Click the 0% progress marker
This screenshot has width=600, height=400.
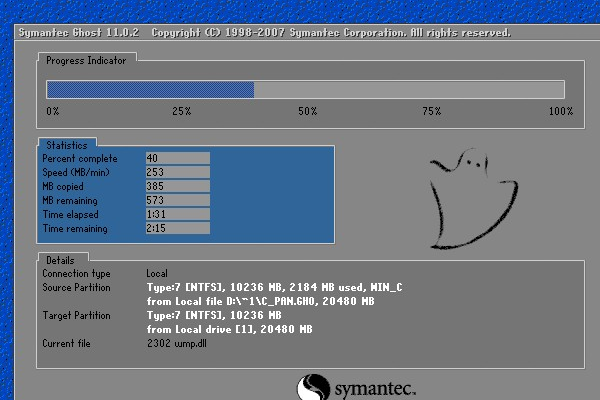53,111
